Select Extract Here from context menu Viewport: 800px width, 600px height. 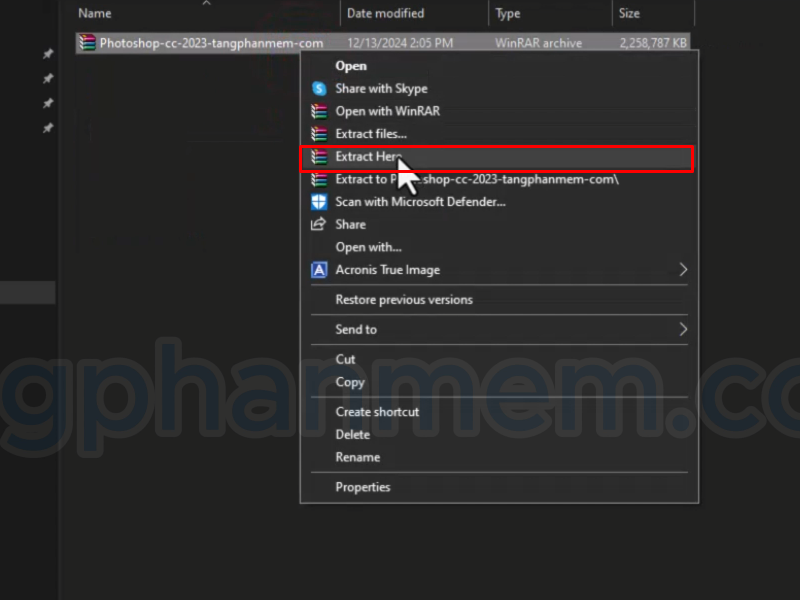tap(368, 157)
